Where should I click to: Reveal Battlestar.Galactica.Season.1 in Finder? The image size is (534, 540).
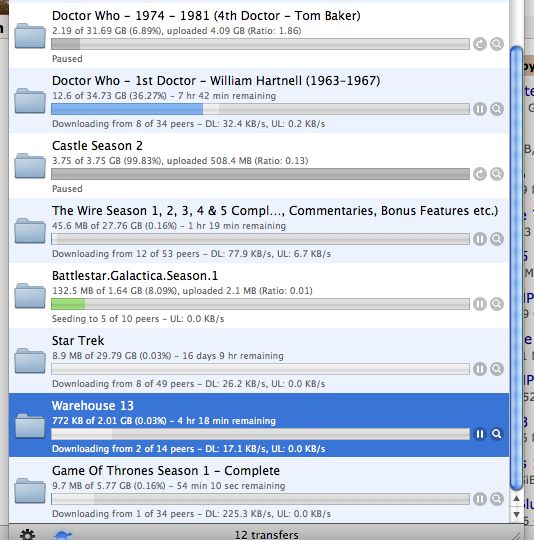pos(497,304)
